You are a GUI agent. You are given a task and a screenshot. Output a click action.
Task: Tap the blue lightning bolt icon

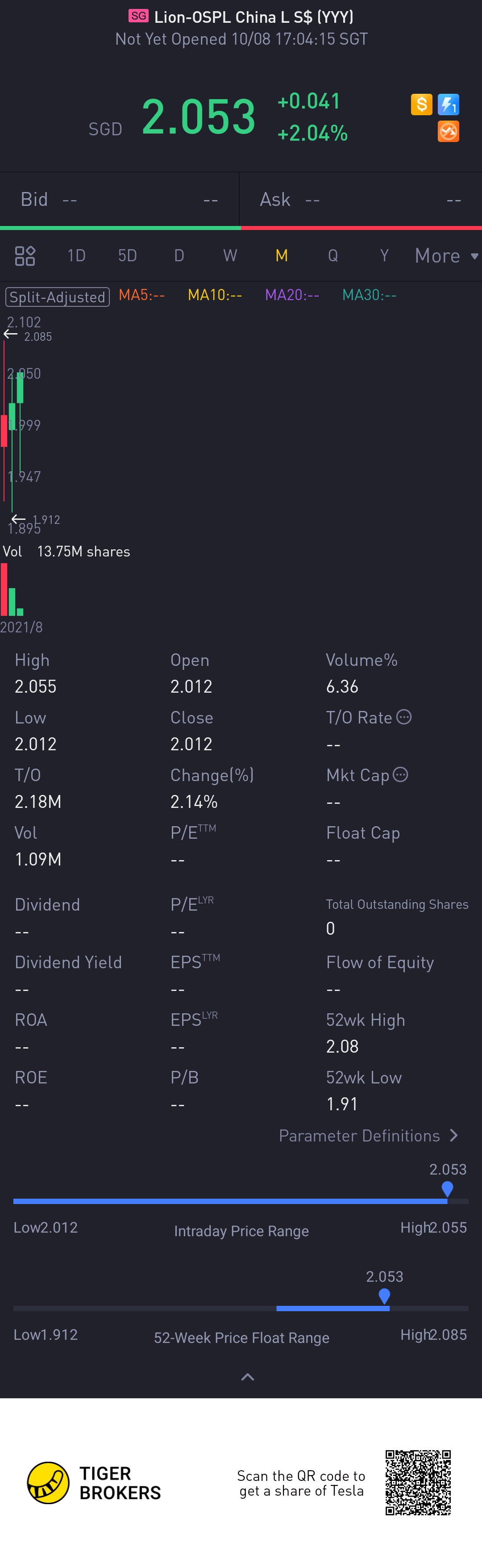point(449,104)
